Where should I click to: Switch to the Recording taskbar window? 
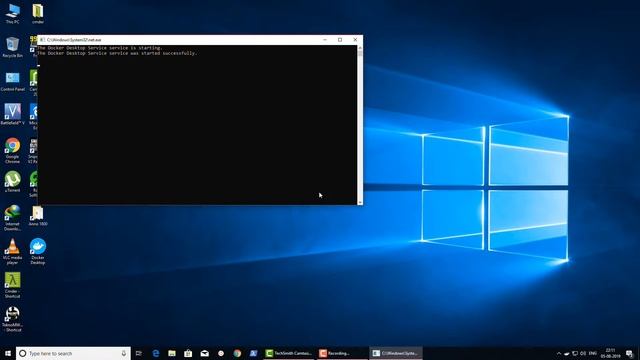(342, 353)
